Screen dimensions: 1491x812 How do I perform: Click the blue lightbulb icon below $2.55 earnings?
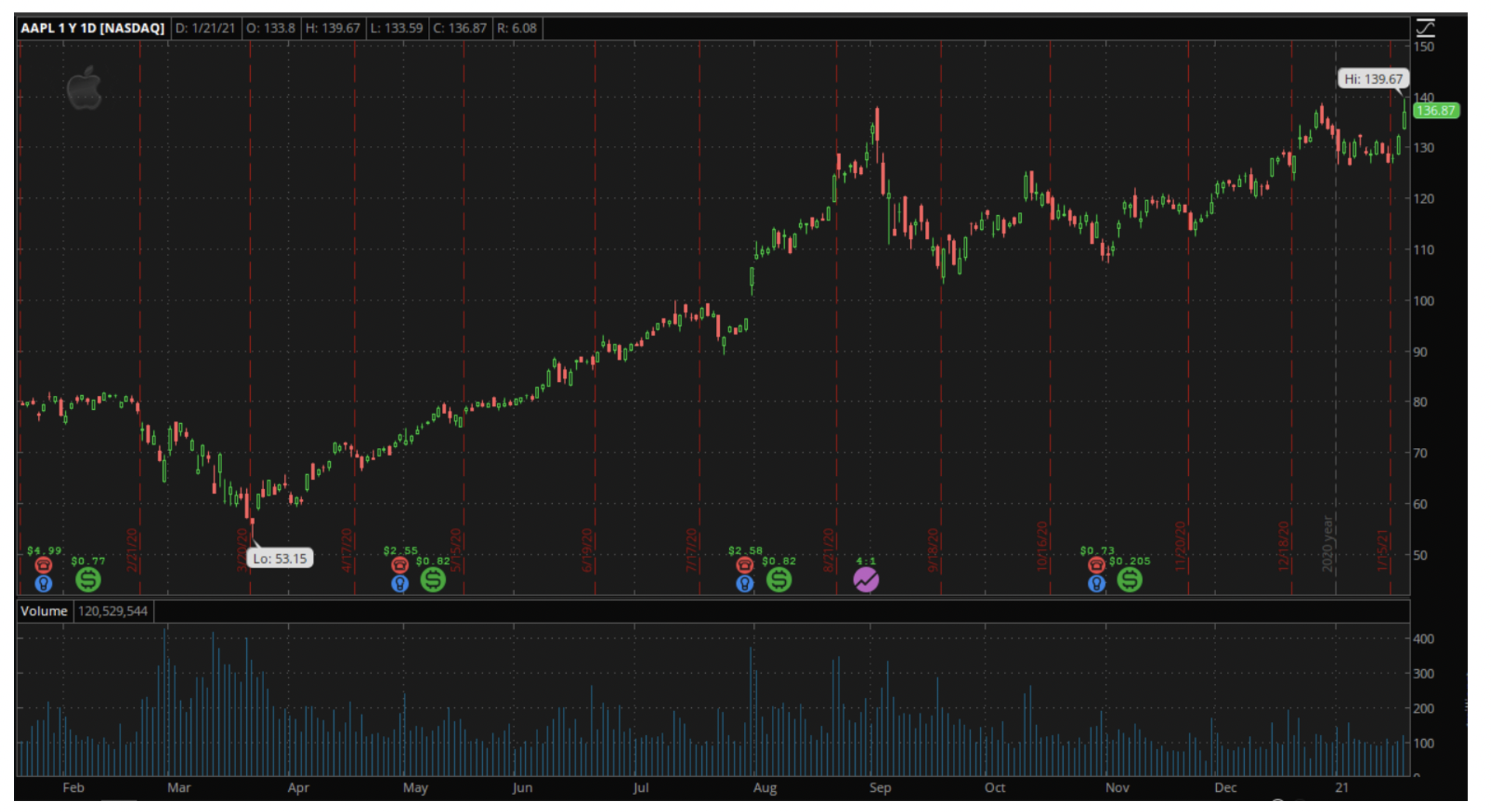click(x=400, y=583)
